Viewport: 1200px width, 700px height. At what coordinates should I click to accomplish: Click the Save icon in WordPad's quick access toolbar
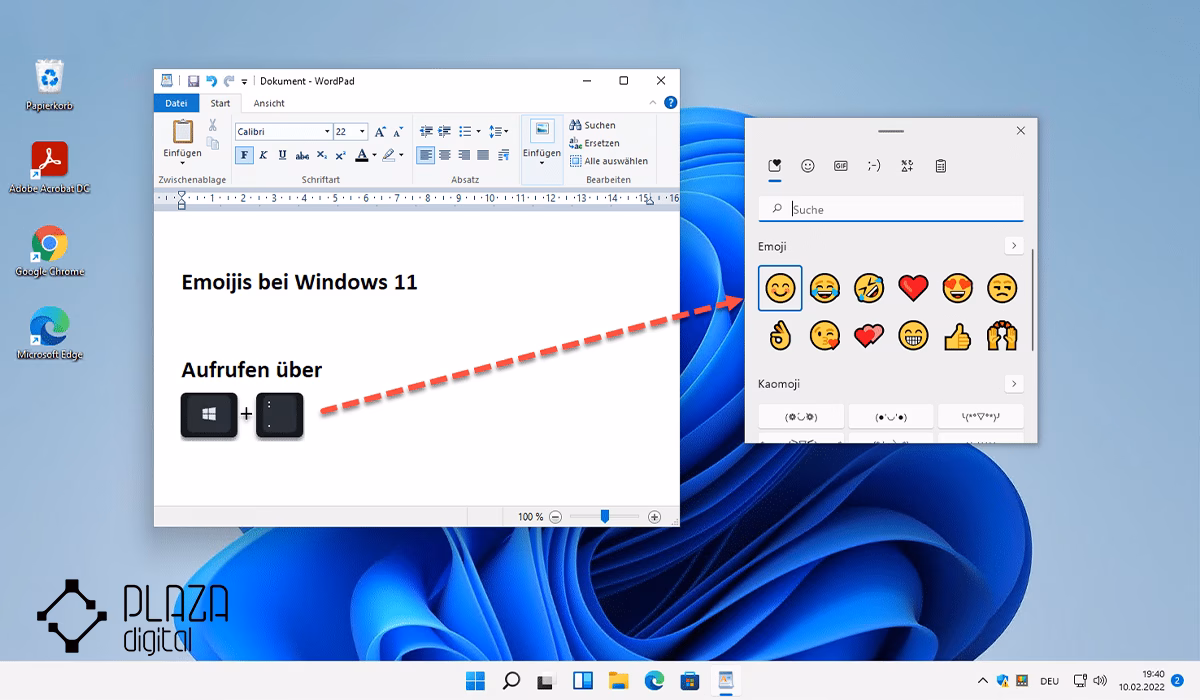193,81
